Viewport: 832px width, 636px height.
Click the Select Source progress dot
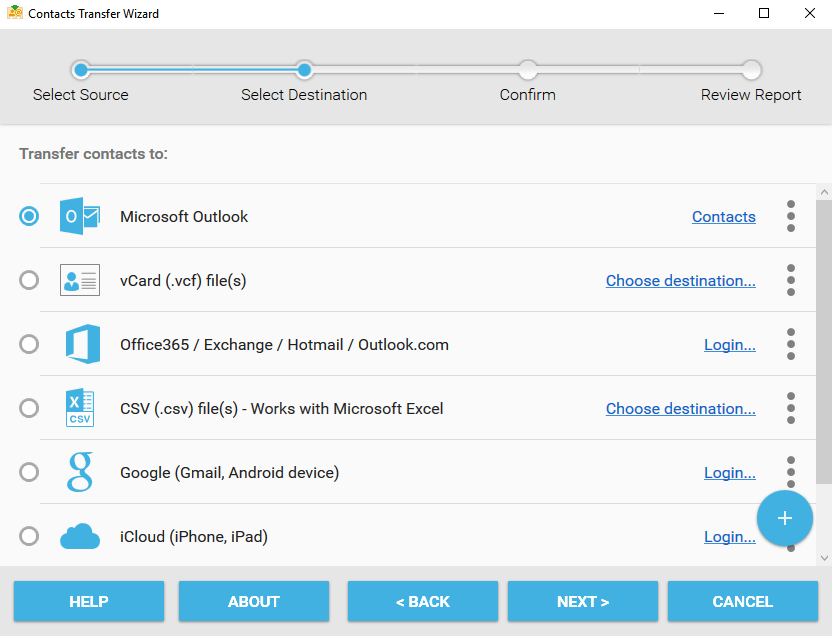coord(81,69)
